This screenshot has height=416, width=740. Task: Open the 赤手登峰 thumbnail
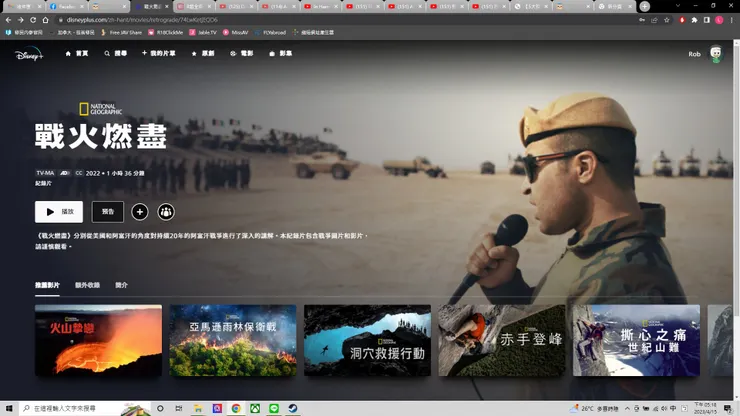coord(502,340)
